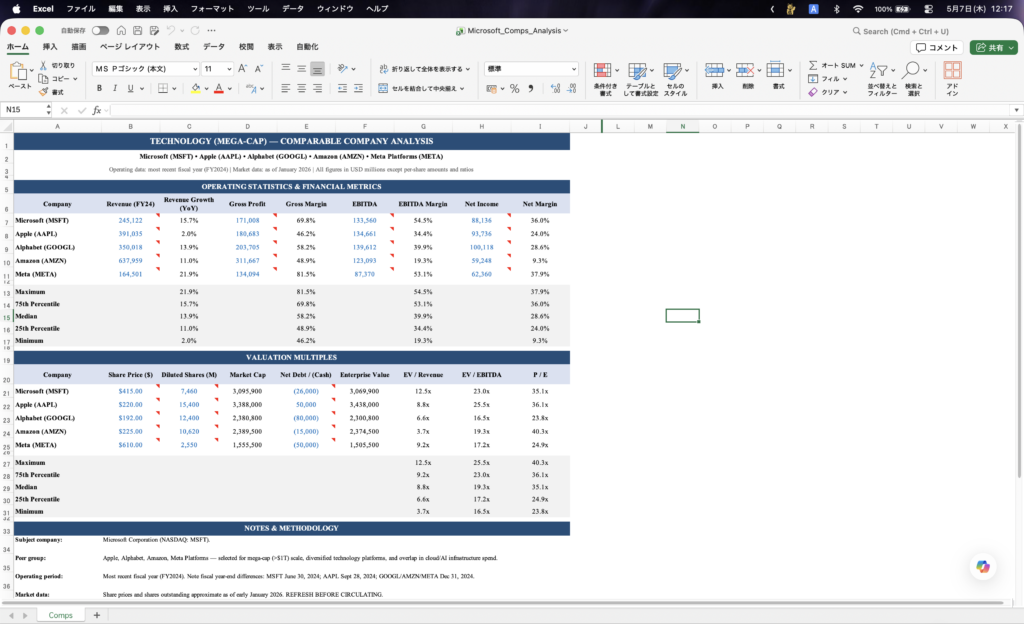Toggle underline formatting
This screenshot has height=624, width=1024.
click(131, 88)
